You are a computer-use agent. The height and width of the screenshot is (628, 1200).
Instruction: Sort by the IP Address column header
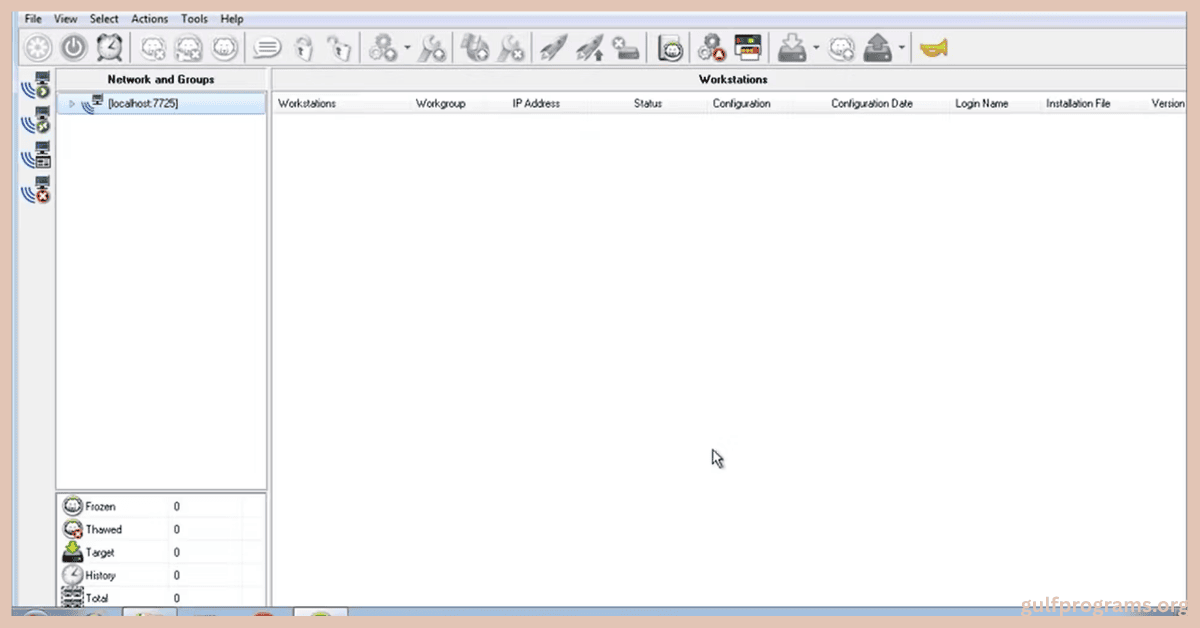point(536,104)
